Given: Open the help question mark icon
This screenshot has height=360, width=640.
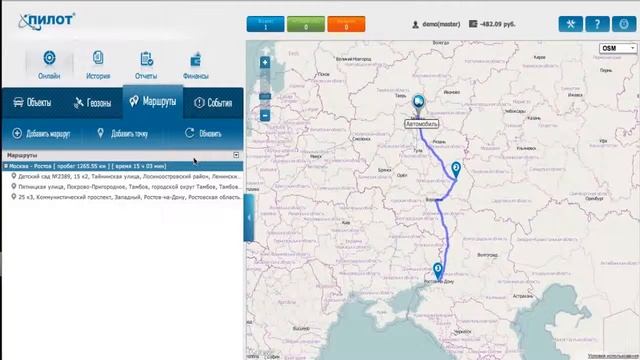Looking at the screenshot, I should coord(597,24).
